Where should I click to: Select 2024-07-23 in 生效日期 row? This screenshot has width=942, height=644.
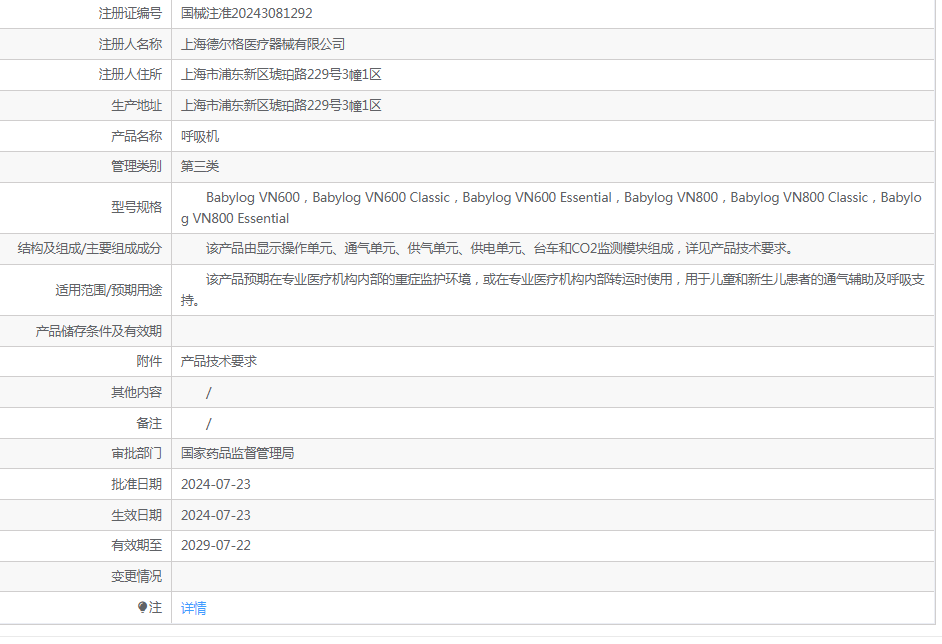(216, 515)
